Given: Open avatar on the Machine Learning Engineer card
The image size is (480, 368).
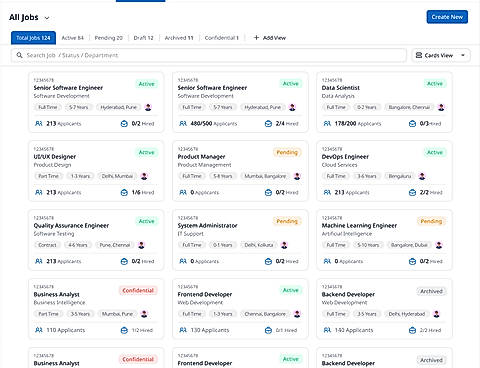Looking at the screenshot, I should [x=439, y=245].
